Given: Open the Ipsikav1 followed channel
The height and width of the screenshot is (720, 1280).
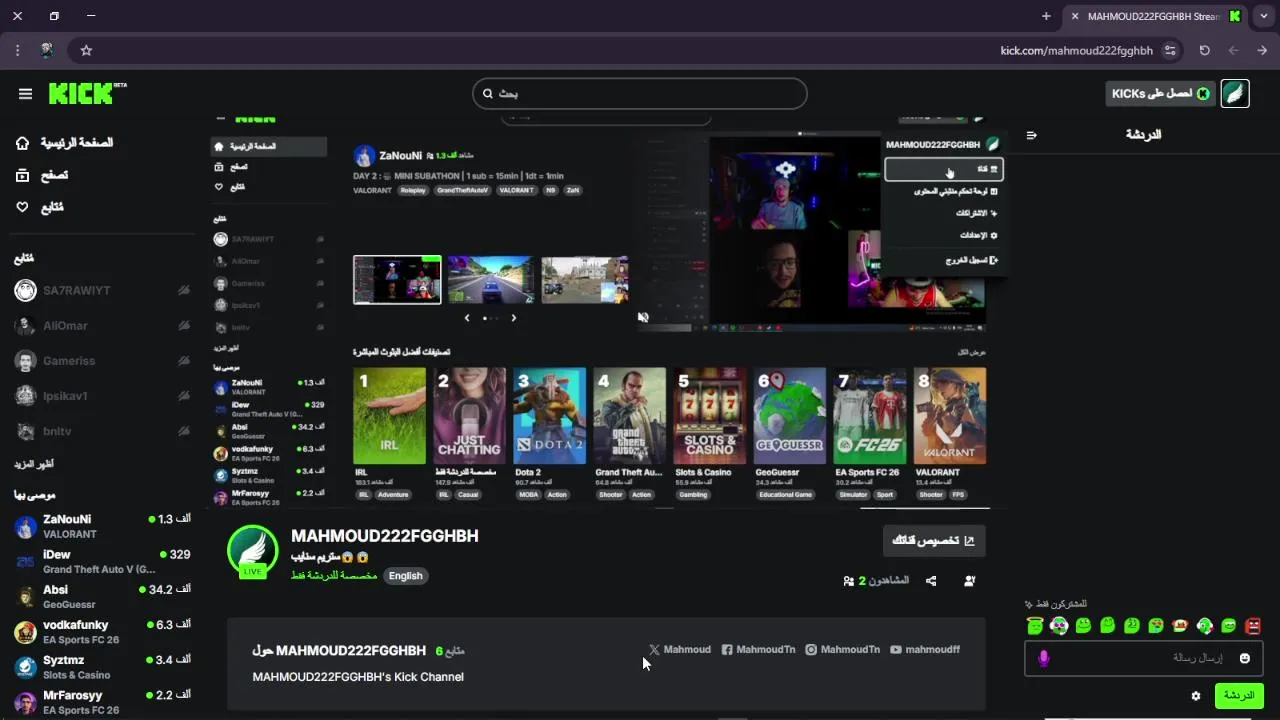Looking at the screenshot, I should [x=102, y=396].
